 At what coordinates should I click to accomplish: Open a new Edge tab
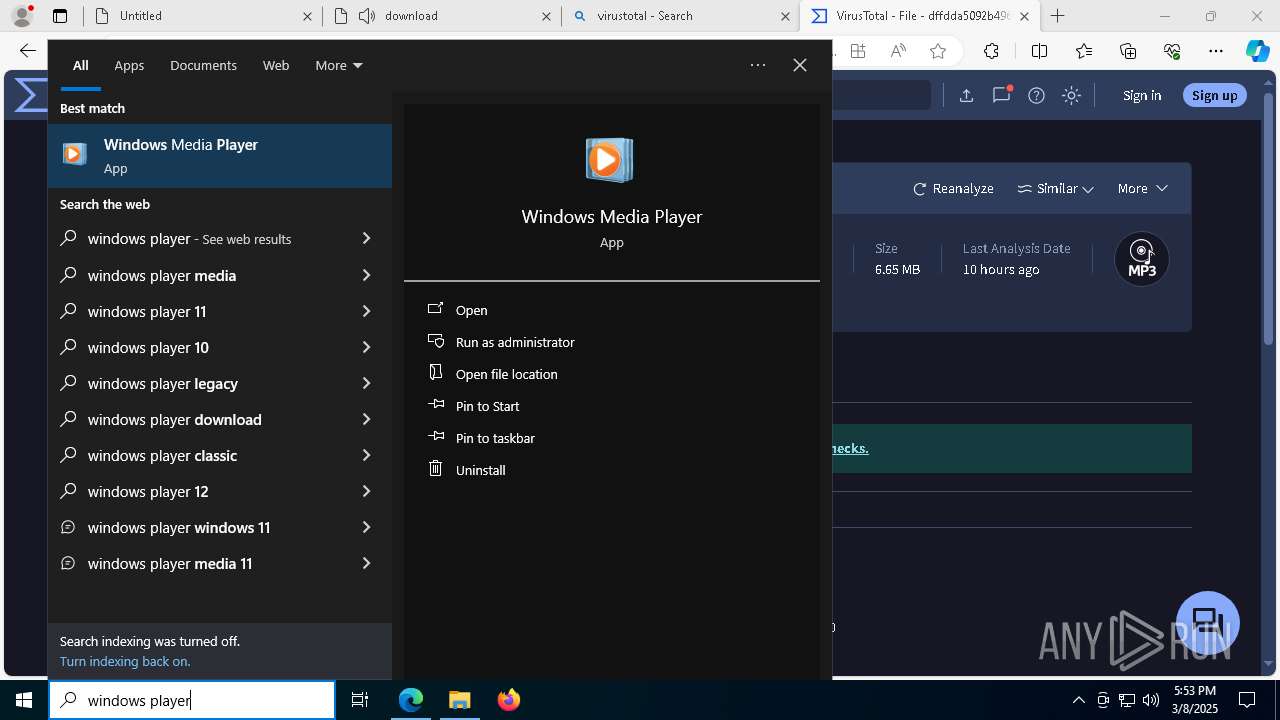click(1057, 16)
